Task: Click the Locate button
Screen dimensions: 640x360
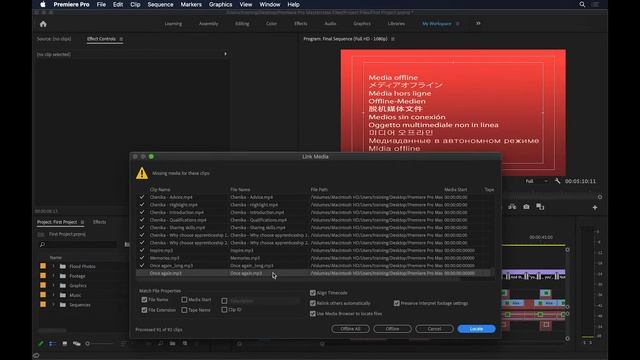Action: tap(476, 329)
